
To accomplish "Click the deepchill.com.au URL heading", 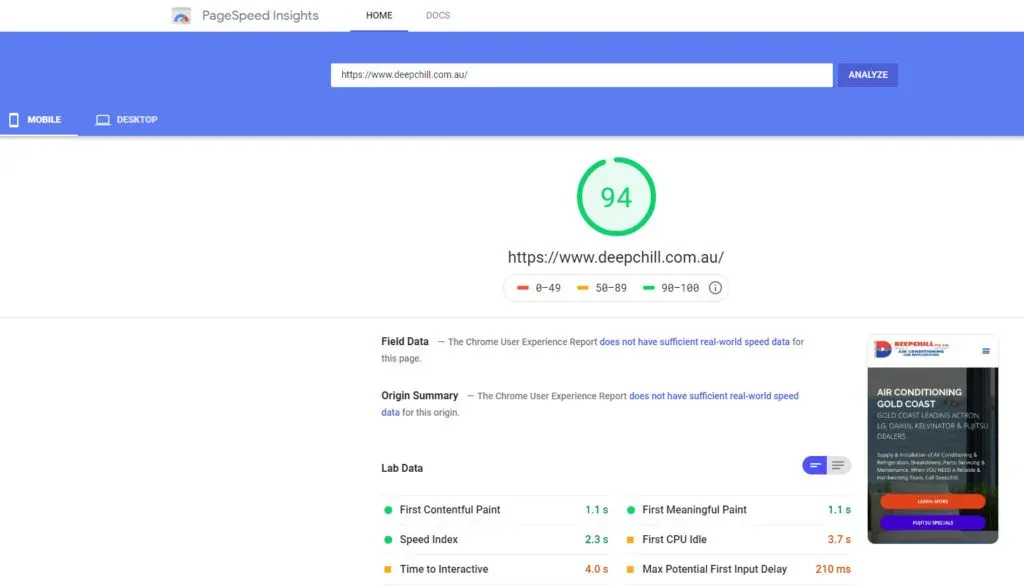I will pos(616,257).
